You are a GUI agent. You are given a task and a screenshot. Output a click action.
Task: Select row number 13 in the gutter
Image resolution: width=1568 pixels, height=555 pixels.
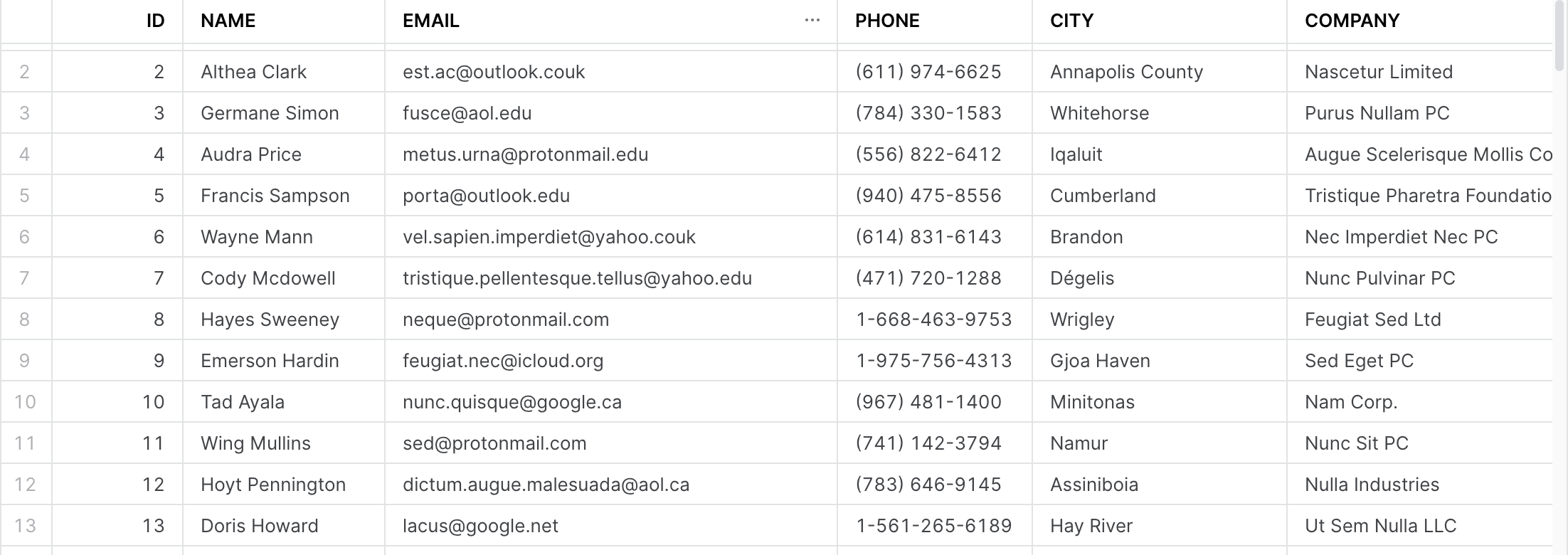tap(26, 526)
